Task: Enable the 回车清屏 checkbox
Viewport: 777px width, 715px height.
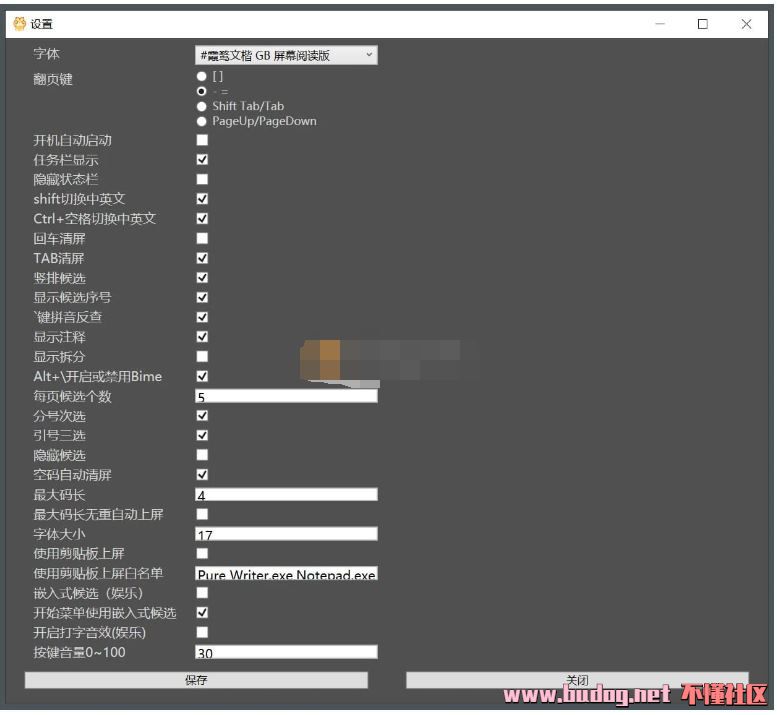Action: point(202,238)
